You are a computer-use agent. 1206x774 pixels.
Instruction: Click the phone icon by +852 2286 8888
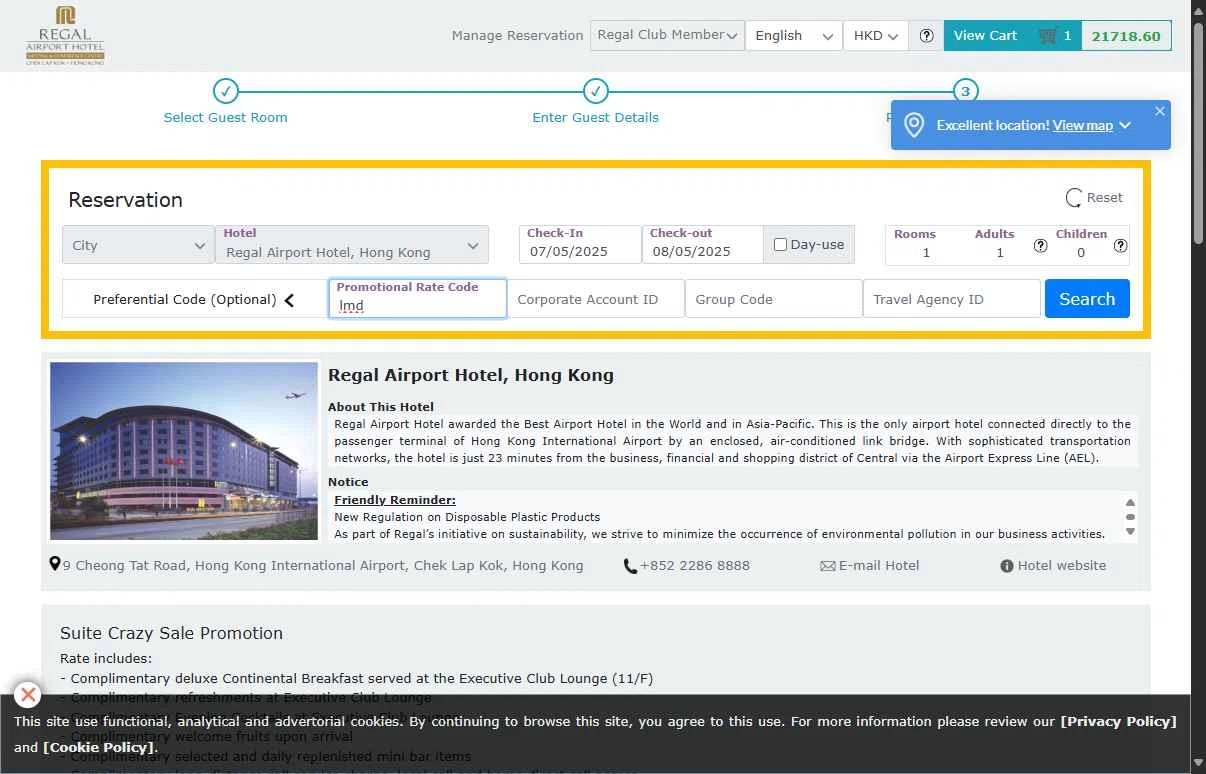pos(630,566)
